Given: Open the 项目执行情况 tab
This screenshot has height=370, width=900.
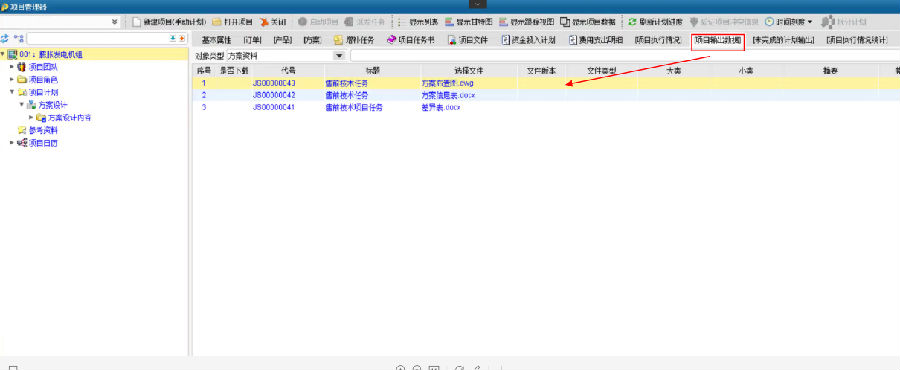Looking at the screenshot, I should coord(658,41).
